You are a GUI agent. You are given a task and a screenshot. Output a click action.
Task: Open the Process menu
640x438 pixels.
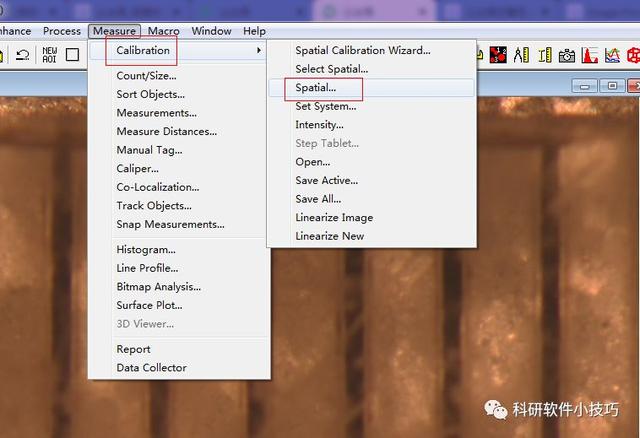[62, 31]
